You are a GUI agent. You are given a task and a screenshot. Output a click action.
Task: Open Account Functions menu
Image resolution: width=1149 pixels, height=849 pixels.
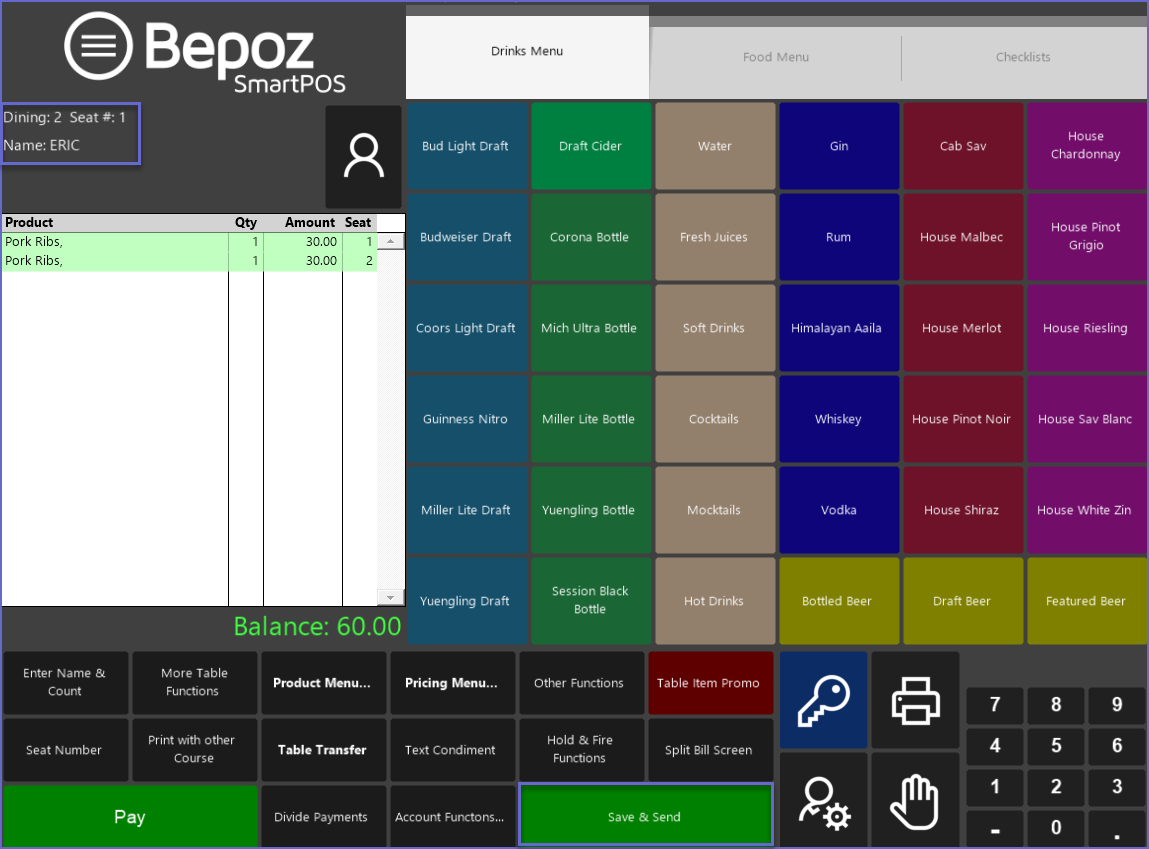(x=449, y=817)
